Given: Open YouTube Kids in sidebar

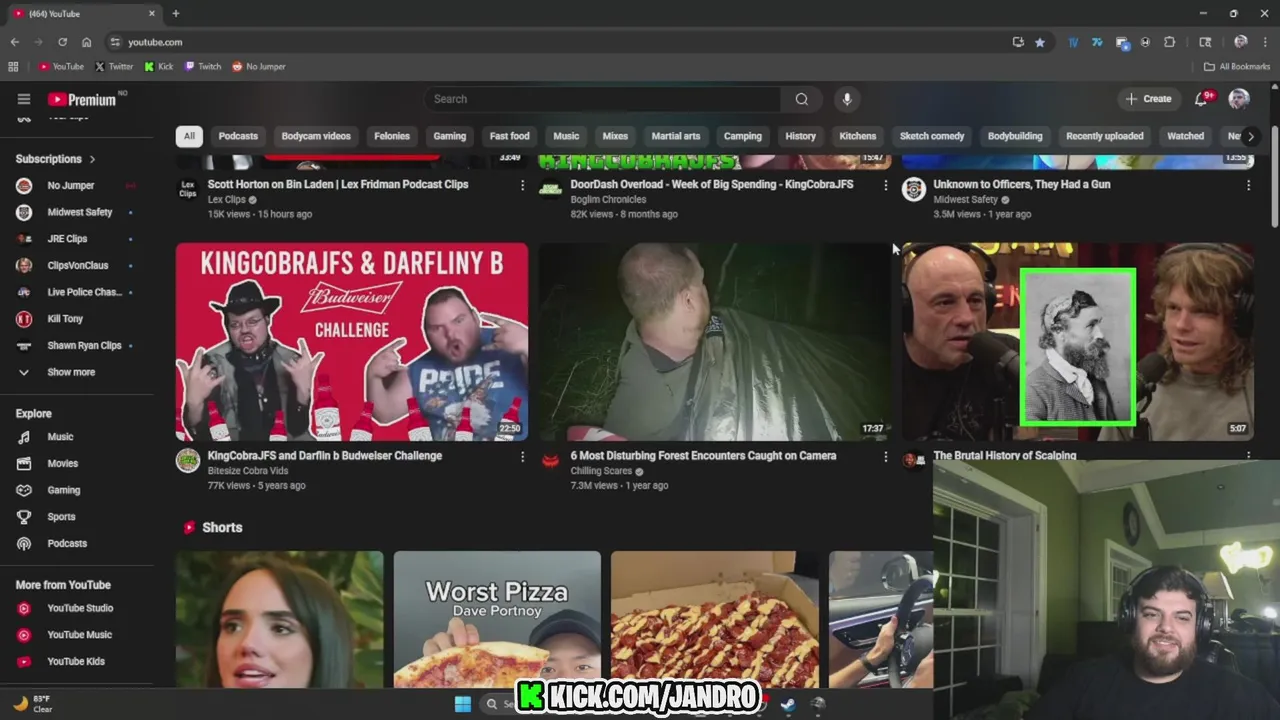Looking at the screenshot, I should (x=77, y=661).
